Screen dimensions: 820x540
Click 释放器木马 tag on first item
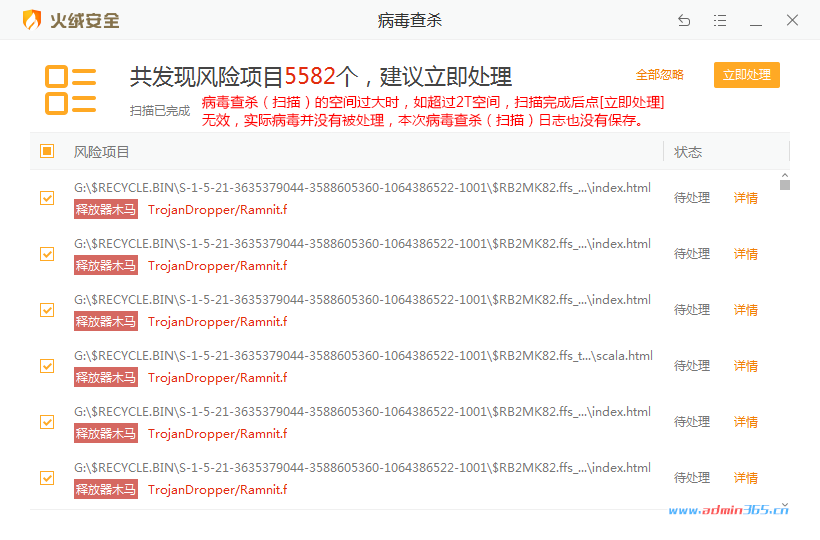click(106, 209)
